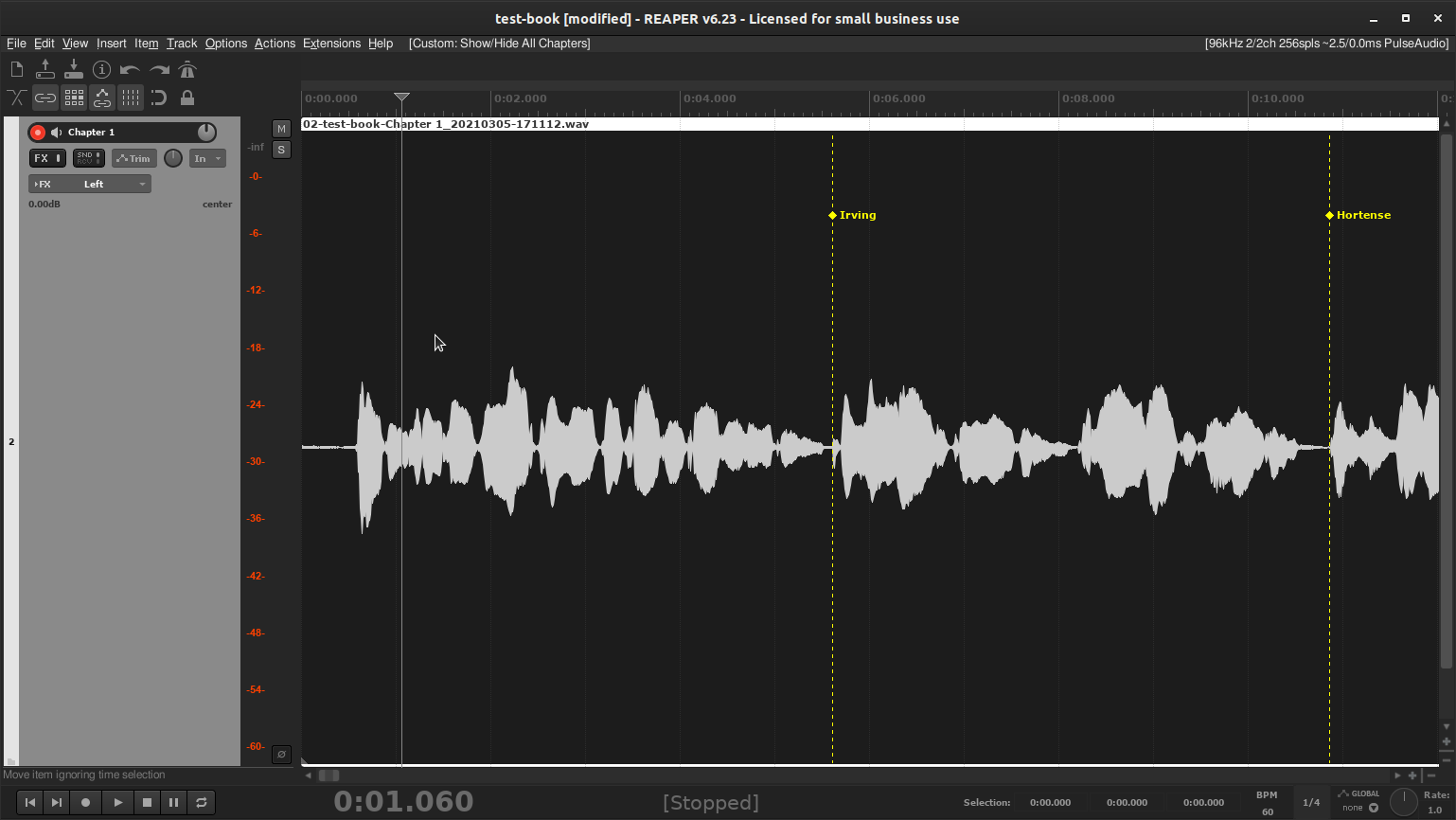Toggle auto-crossfade icon
The width and height of the screenshot is (1456, 820).
(16, 98)
